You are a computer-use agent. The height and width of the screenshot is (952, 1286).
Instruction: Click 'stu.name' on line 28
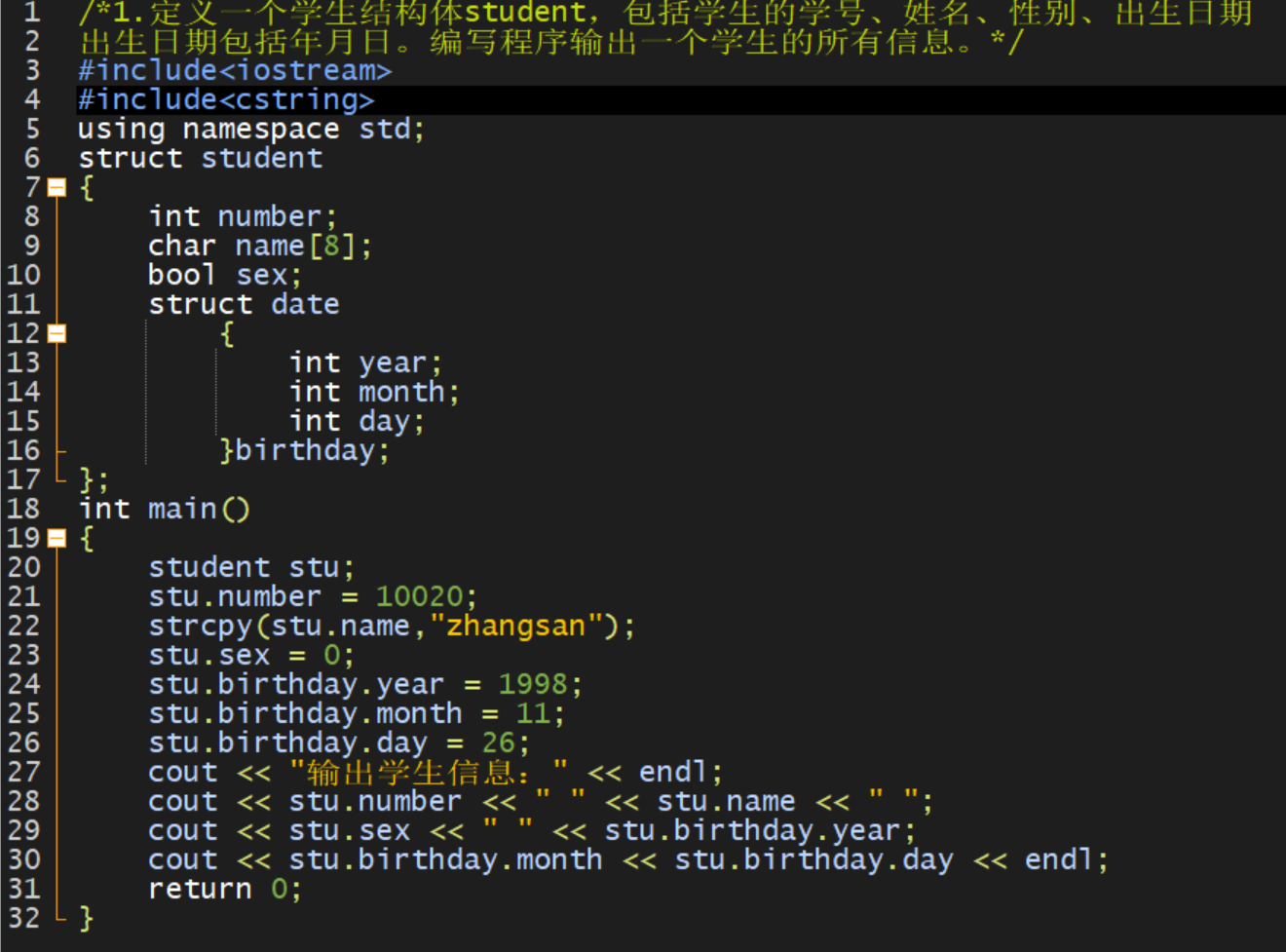pyautogui.click(x=726, y=801)
